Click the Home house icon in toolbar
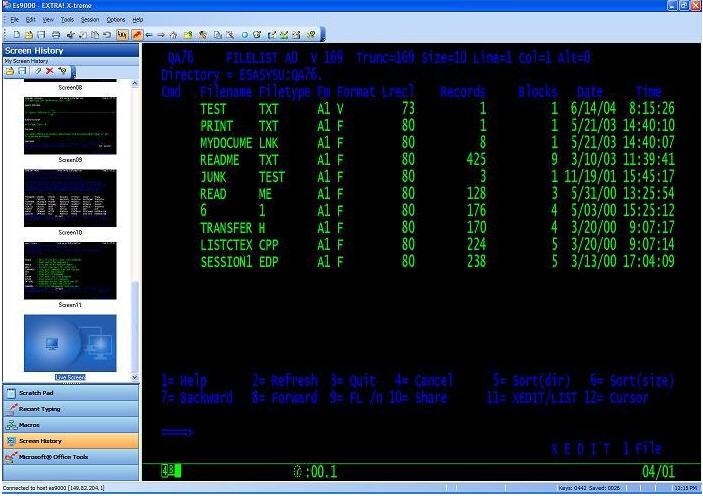This screenshot has width=703, height=496. pyautogui.click(x=174, y=35)
